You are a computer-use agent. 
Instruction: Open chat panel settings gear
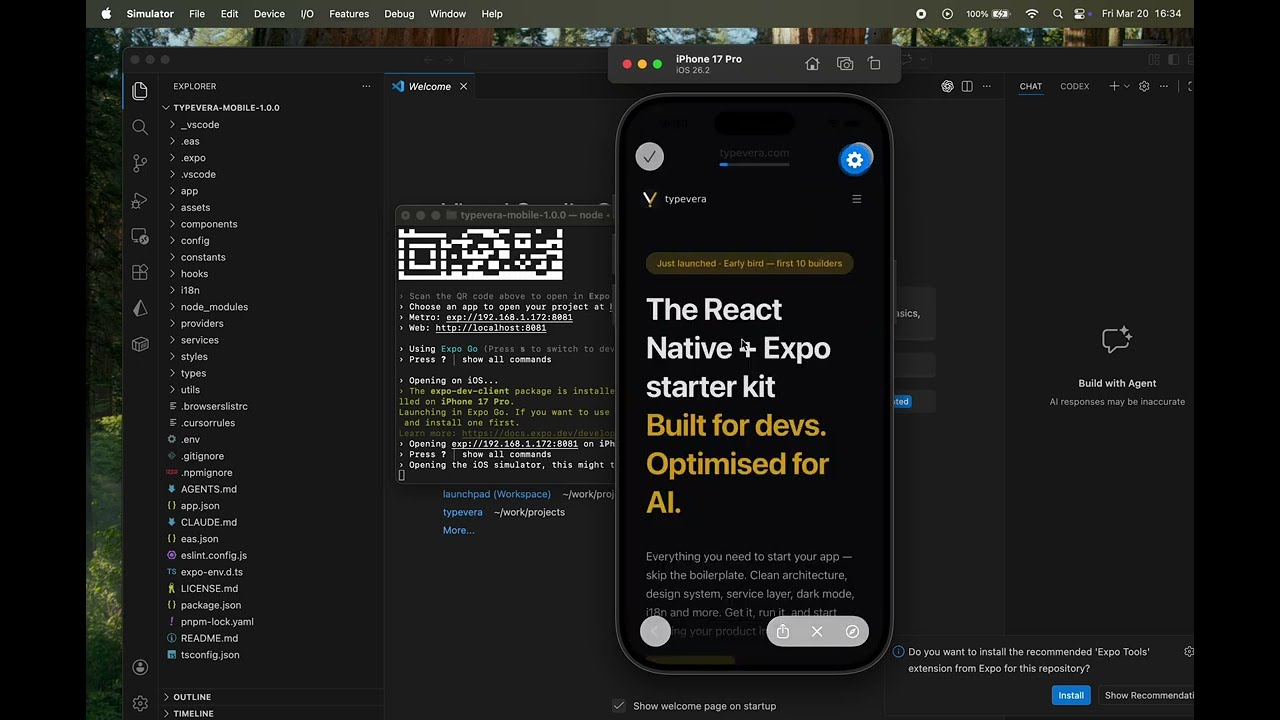(1144, 86)
